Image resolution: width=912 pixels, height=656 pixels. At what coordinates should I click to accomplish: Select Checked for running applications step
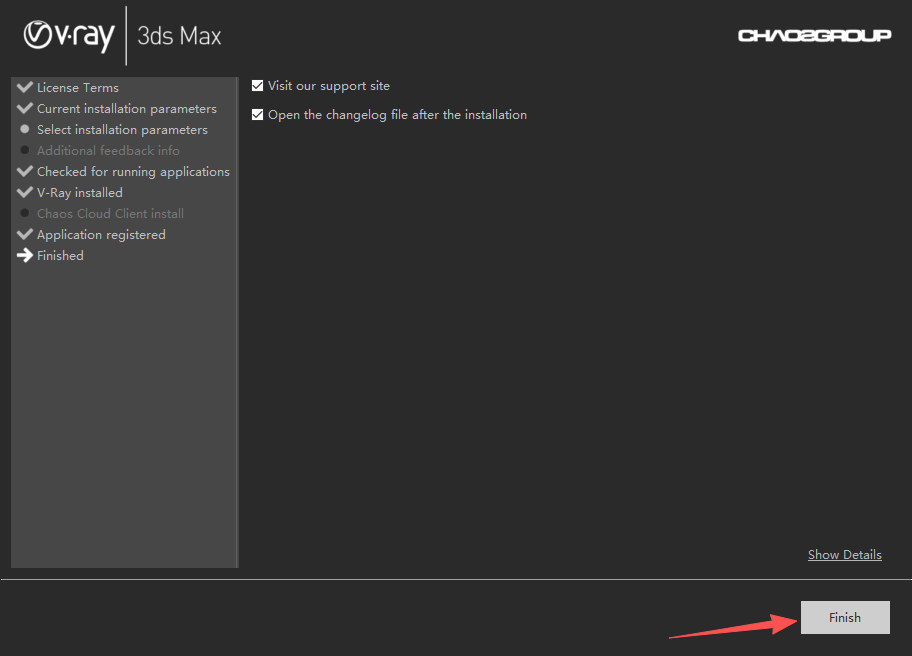click(x=133, y=172)
